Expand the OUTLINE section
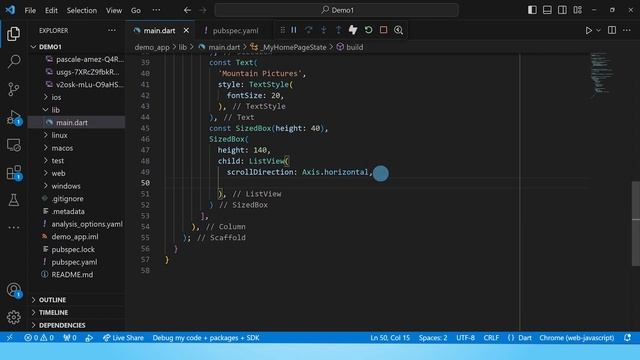The height and width of the screenshot is (360, 640). pyautogui.click(x=52, y=300)
